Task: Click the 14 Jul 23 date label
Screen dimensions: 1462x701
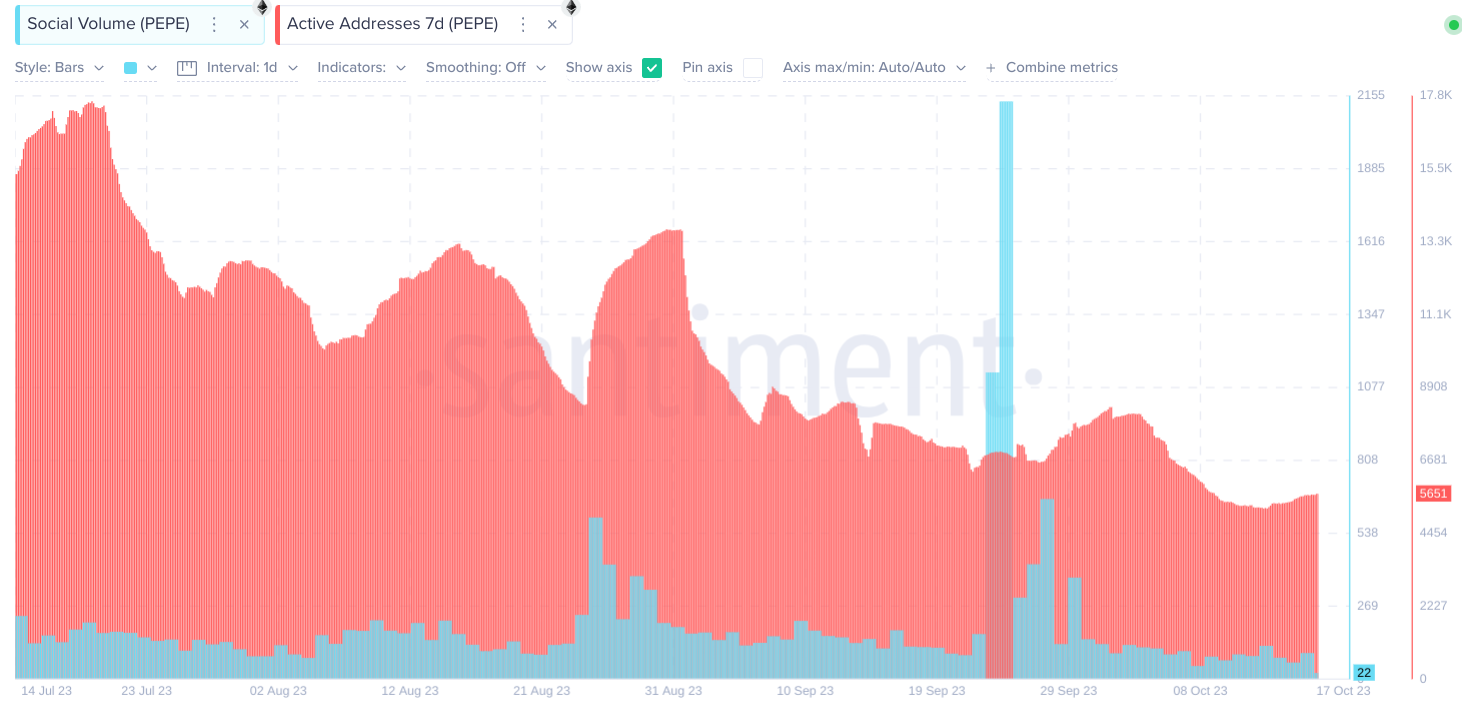Action: click(x=46, y=691)
